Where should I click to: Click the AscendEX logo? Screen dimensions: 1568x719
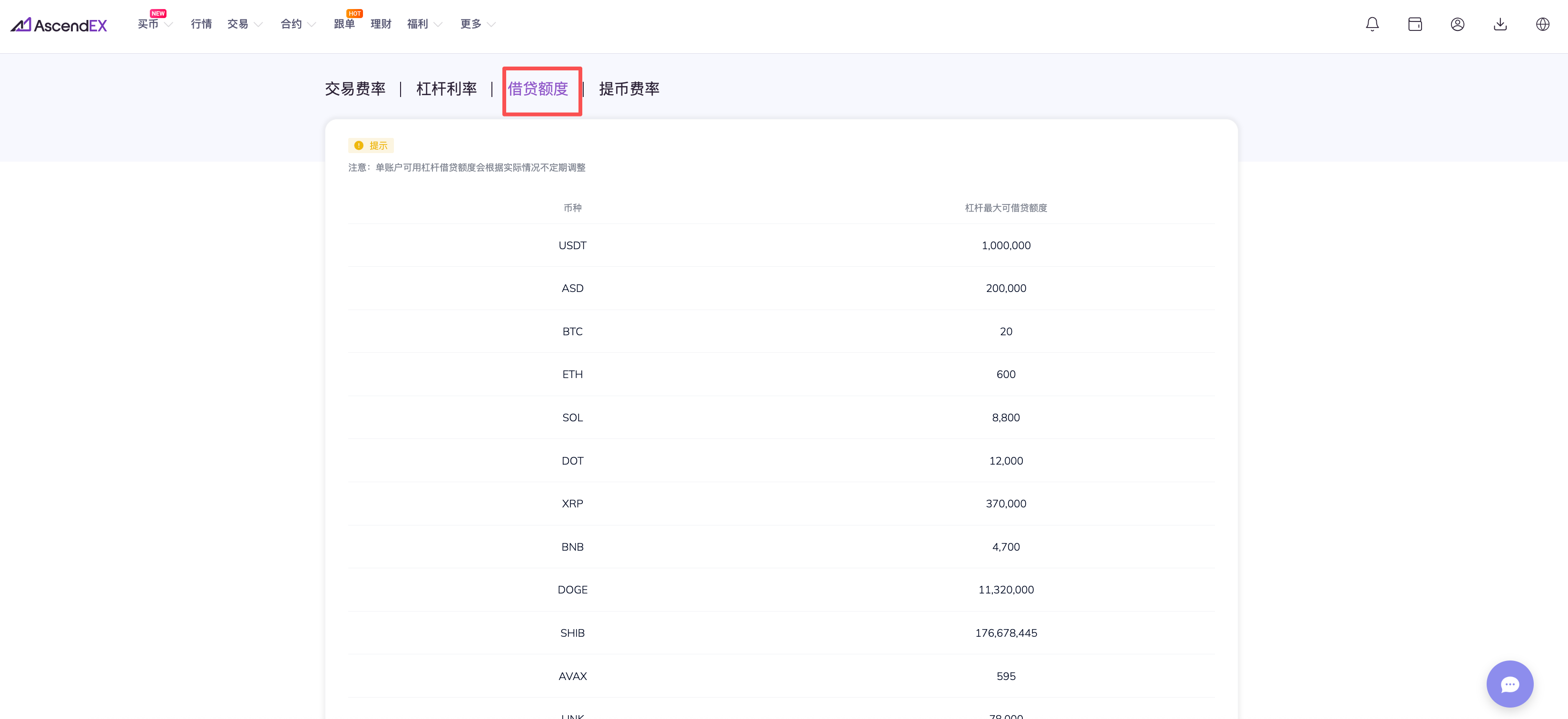(59, 25)
